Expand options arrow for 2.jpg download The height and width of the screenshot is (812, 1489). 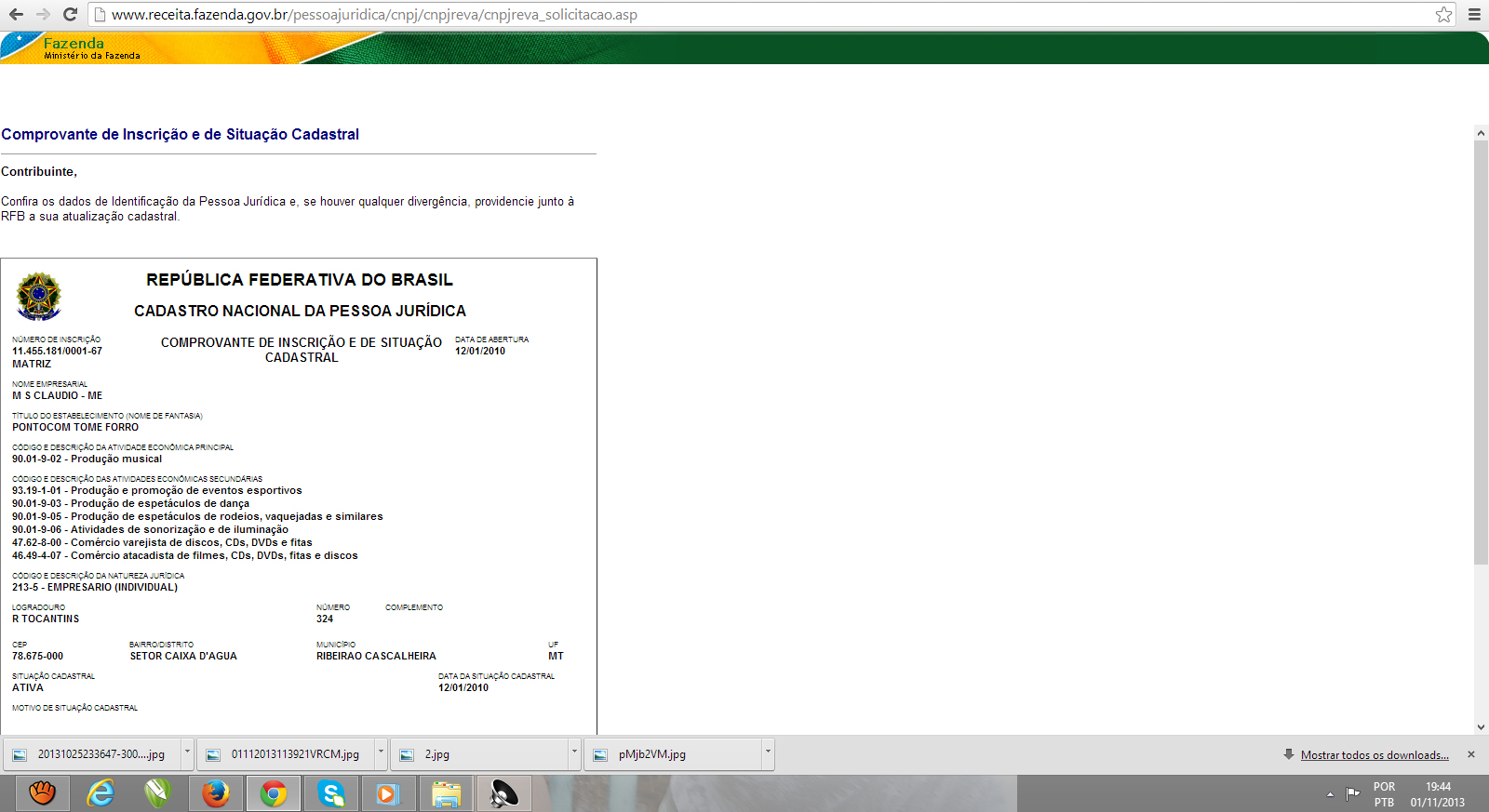pyautogui.click(x=574, y=752)
